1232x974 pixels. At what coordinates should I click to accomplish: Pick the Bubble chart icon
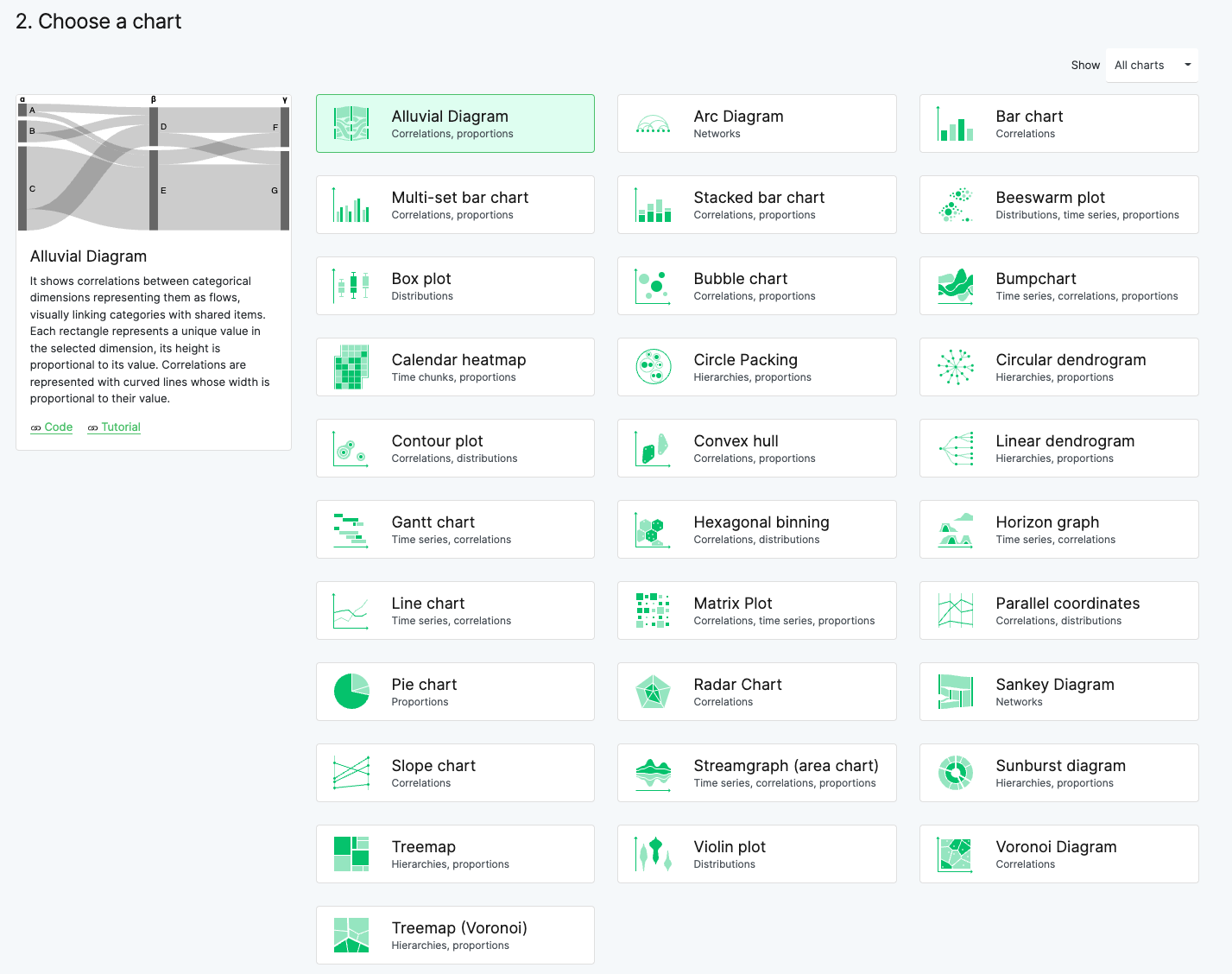tap(653, 286)
